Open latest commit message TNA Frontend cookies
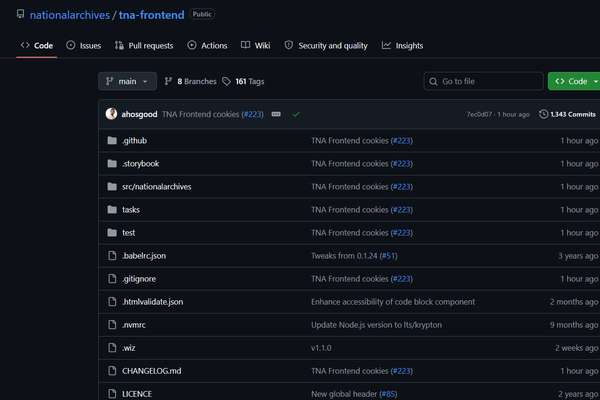This screenshot has height=400, width=600. click(201, 114)
